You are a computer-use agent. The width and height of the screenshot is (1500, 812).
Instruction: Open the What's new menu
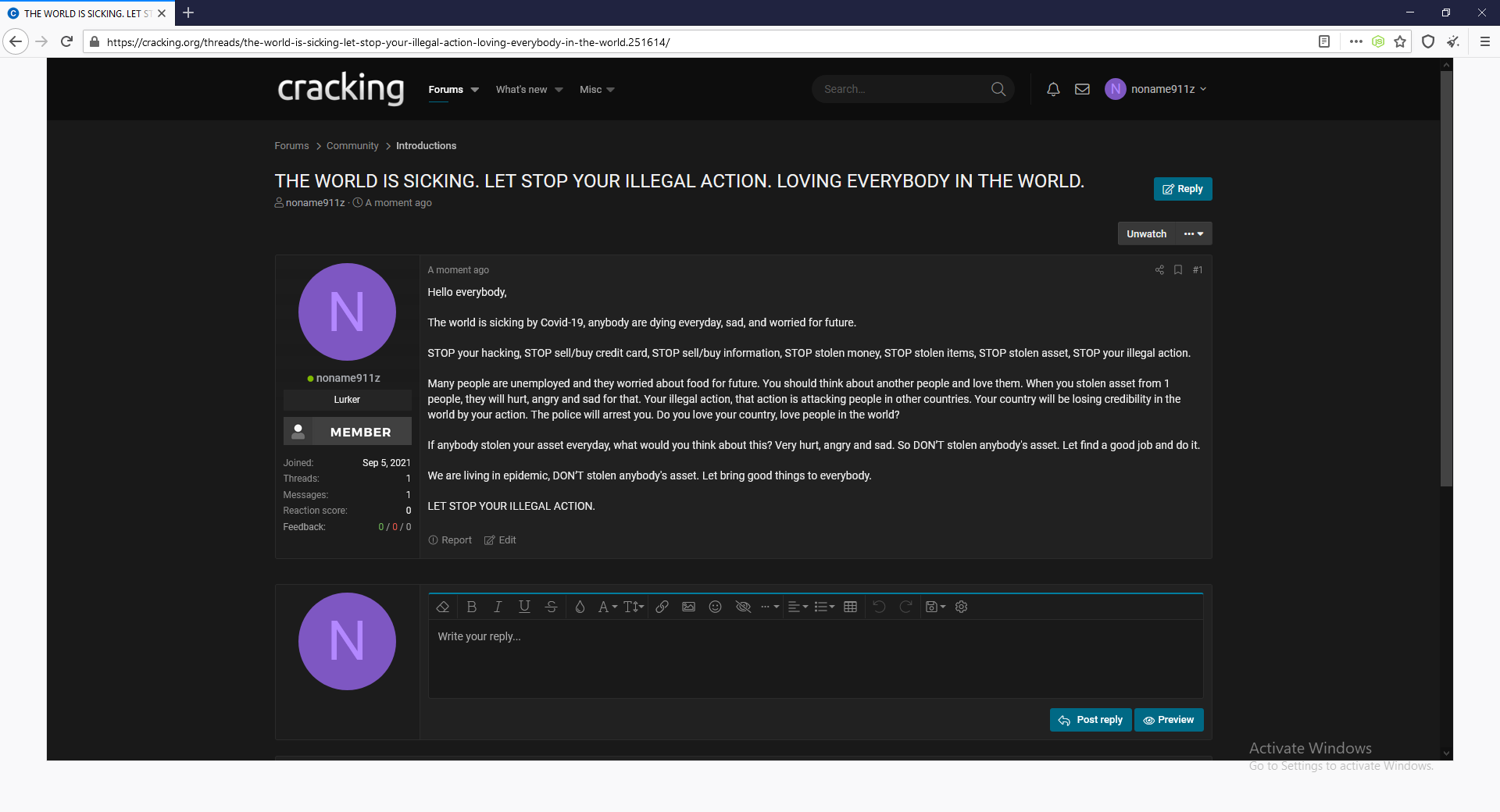coord(521,90)
